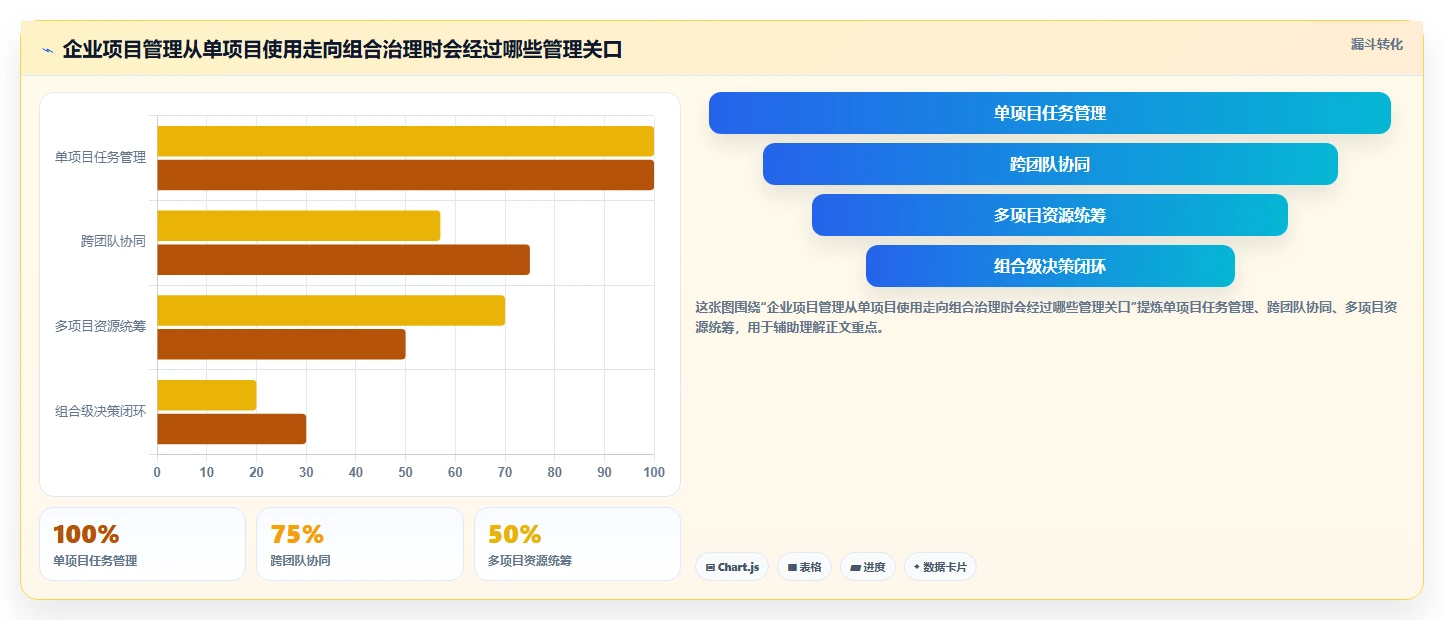Click the x-axis tick value 0

[157, 473]
